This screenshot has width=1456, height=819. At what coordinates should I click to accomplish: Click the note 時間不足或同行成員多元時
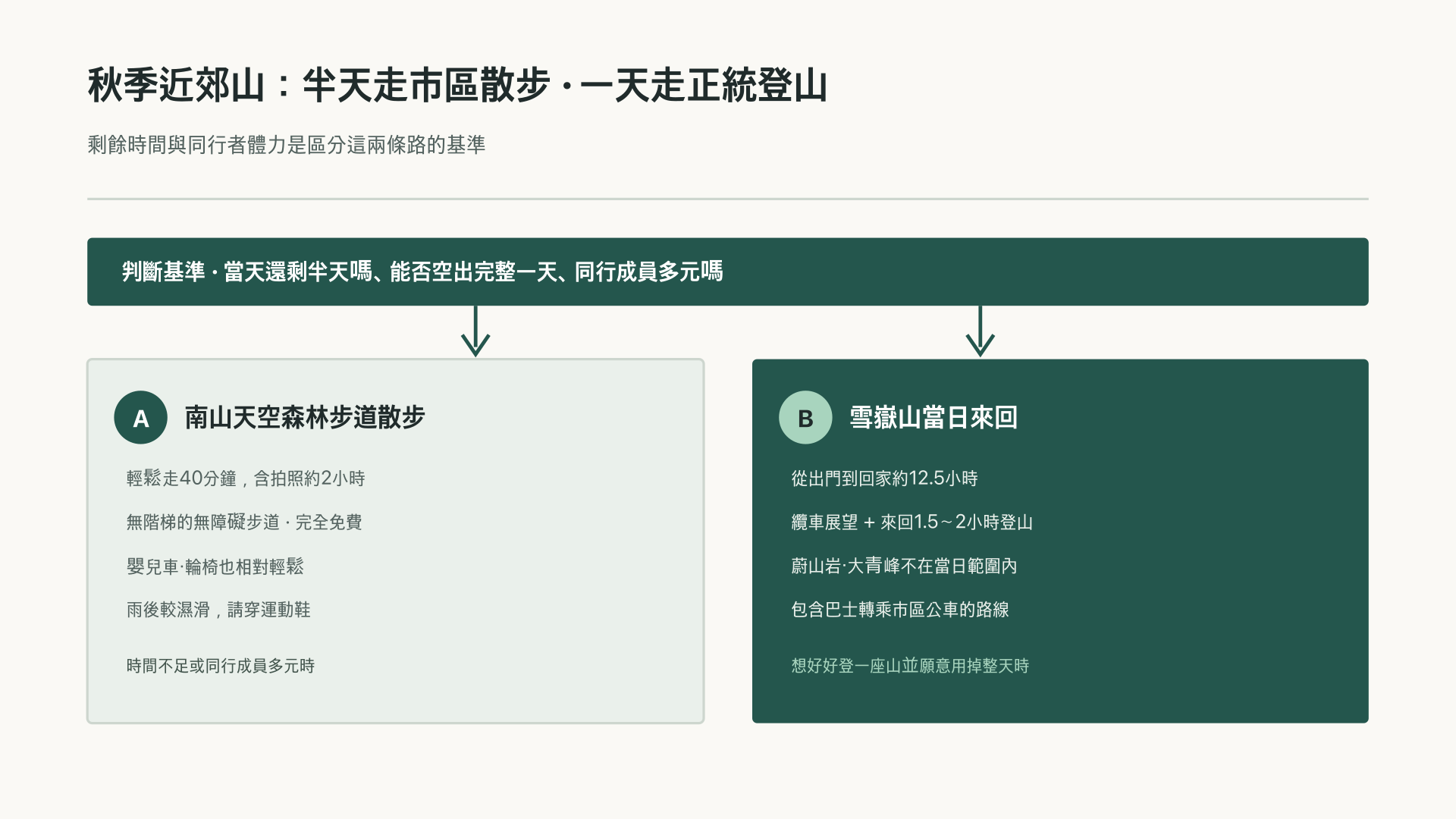pos(220,666)
